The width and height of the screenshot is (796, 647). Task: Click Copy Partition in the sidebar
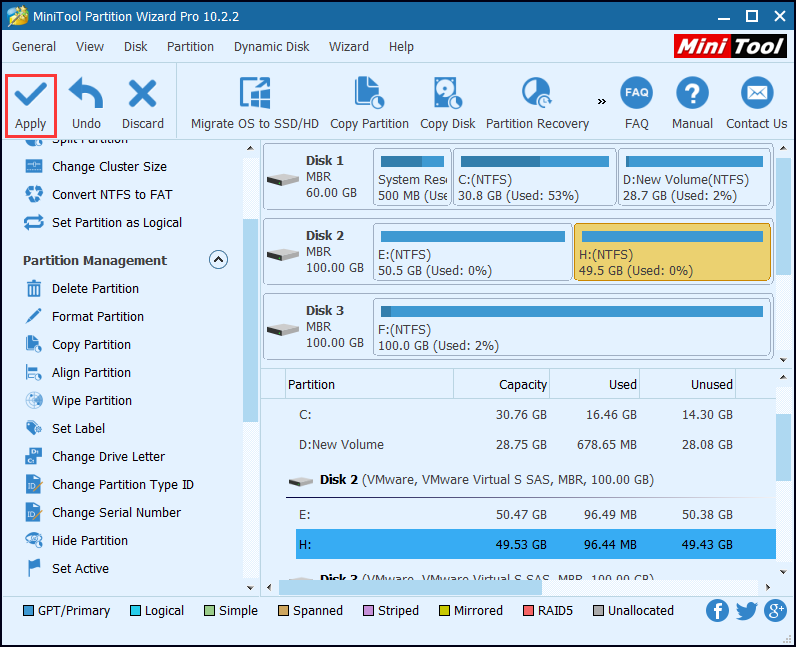coord(78,344)
